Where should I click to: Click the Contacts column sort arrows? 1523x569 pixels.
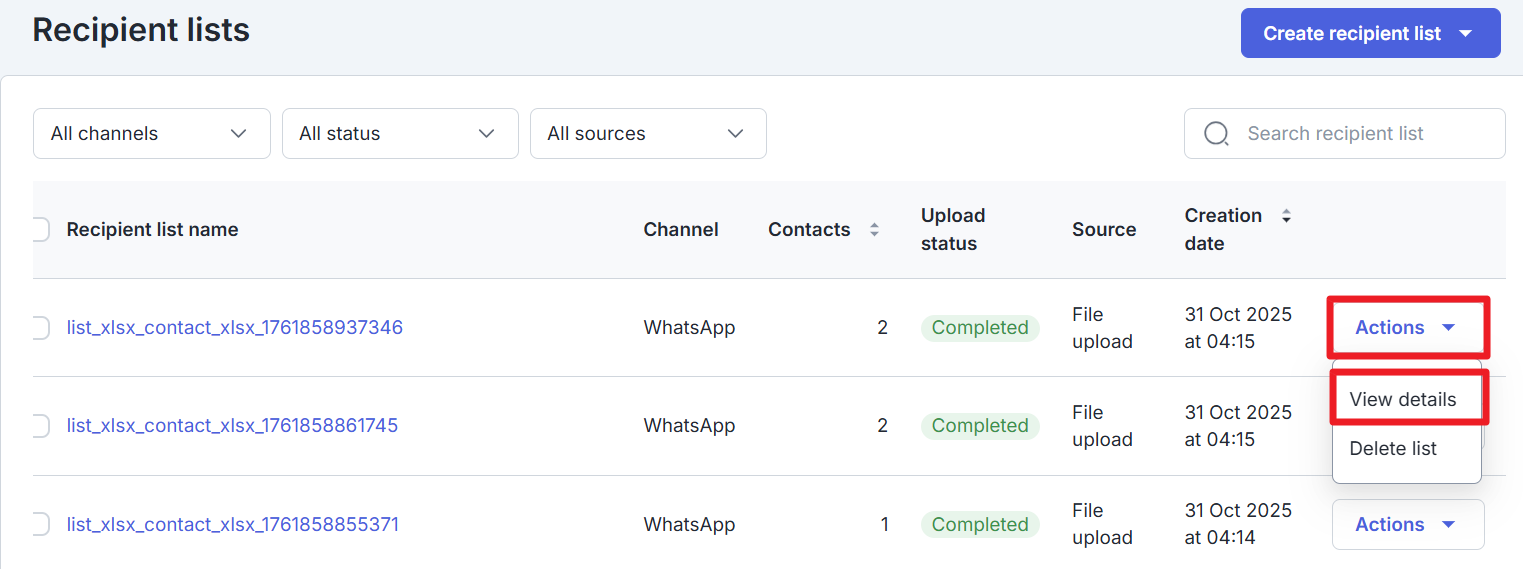click(x=874, y=230)
